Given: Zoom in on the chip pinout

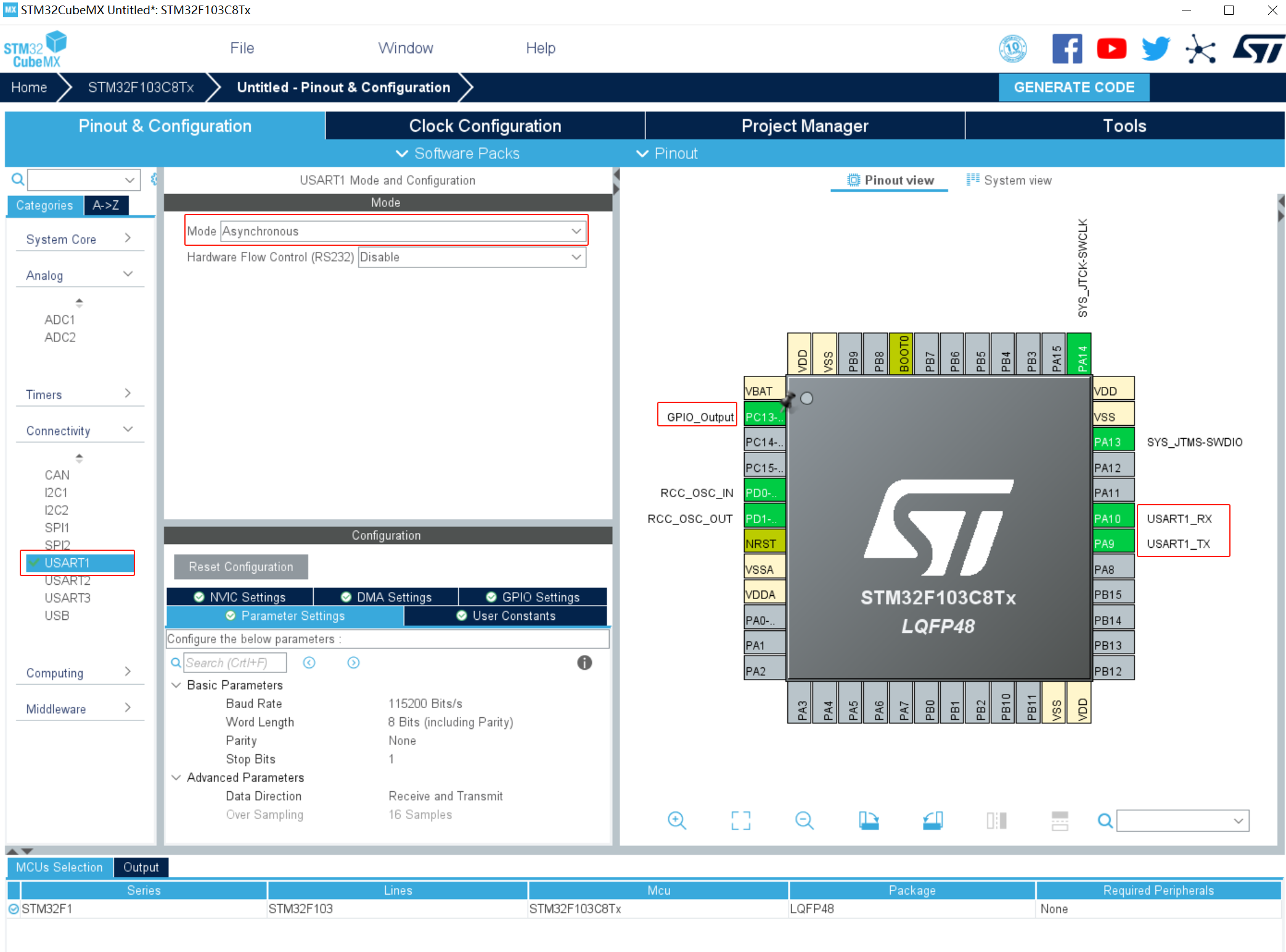Looking at the screenshot, I should point(677,820).
